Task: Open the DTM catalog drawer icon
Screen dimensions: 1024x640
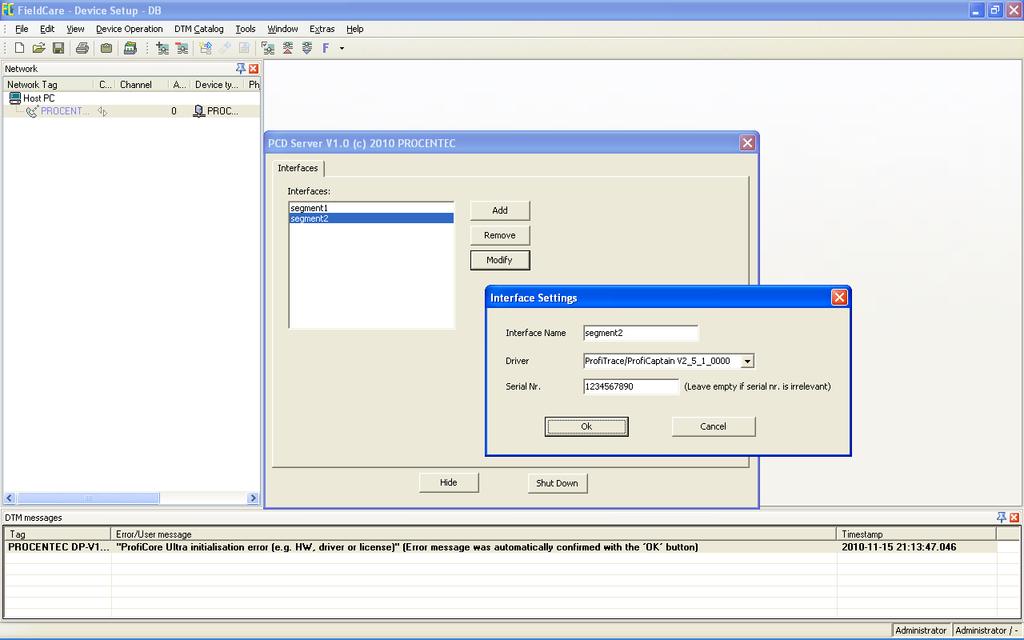Action: [x=130, y=48]
